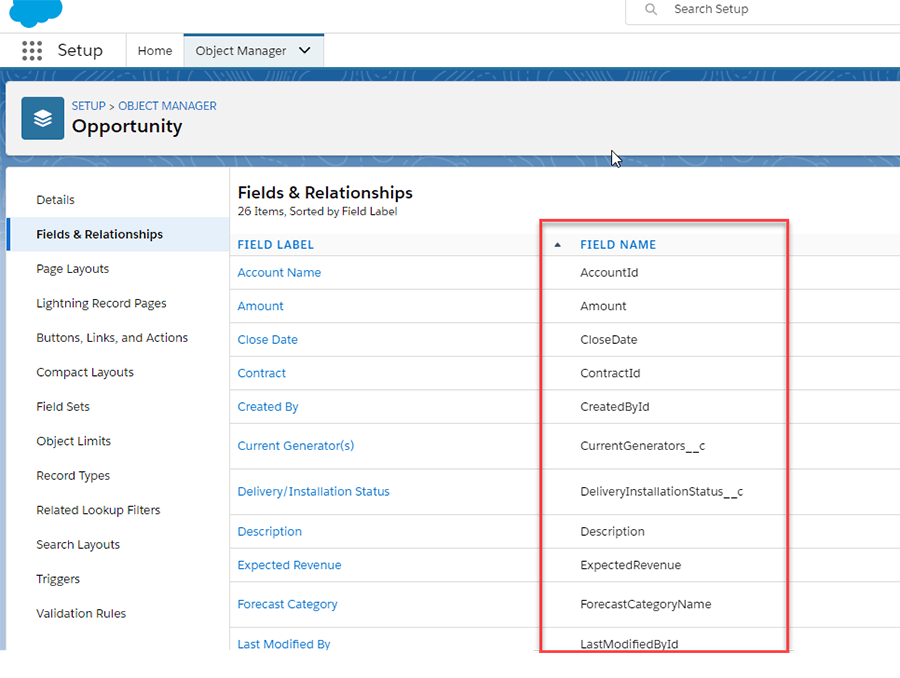Click the AccountId field name cell
This screenshot has height=678, width=900.
click(x=609, y=273)
